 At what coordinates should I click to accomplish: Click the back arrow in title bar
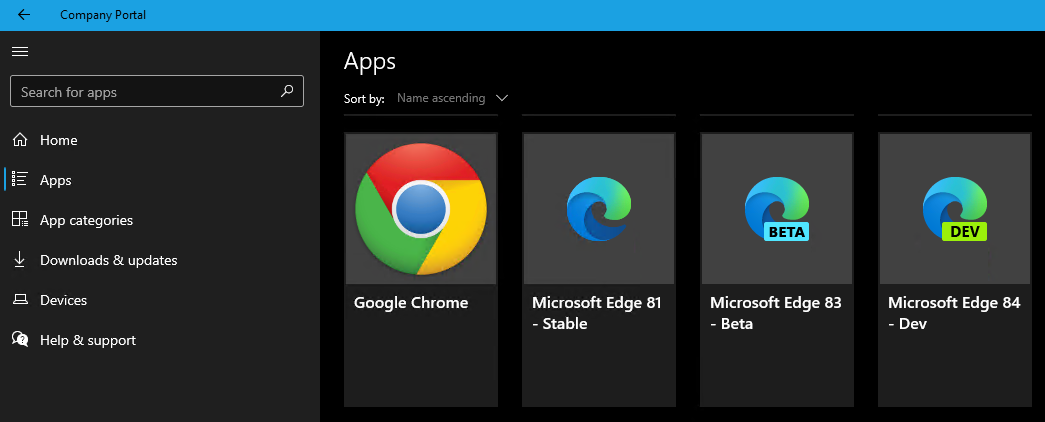(x=24, y=15)
